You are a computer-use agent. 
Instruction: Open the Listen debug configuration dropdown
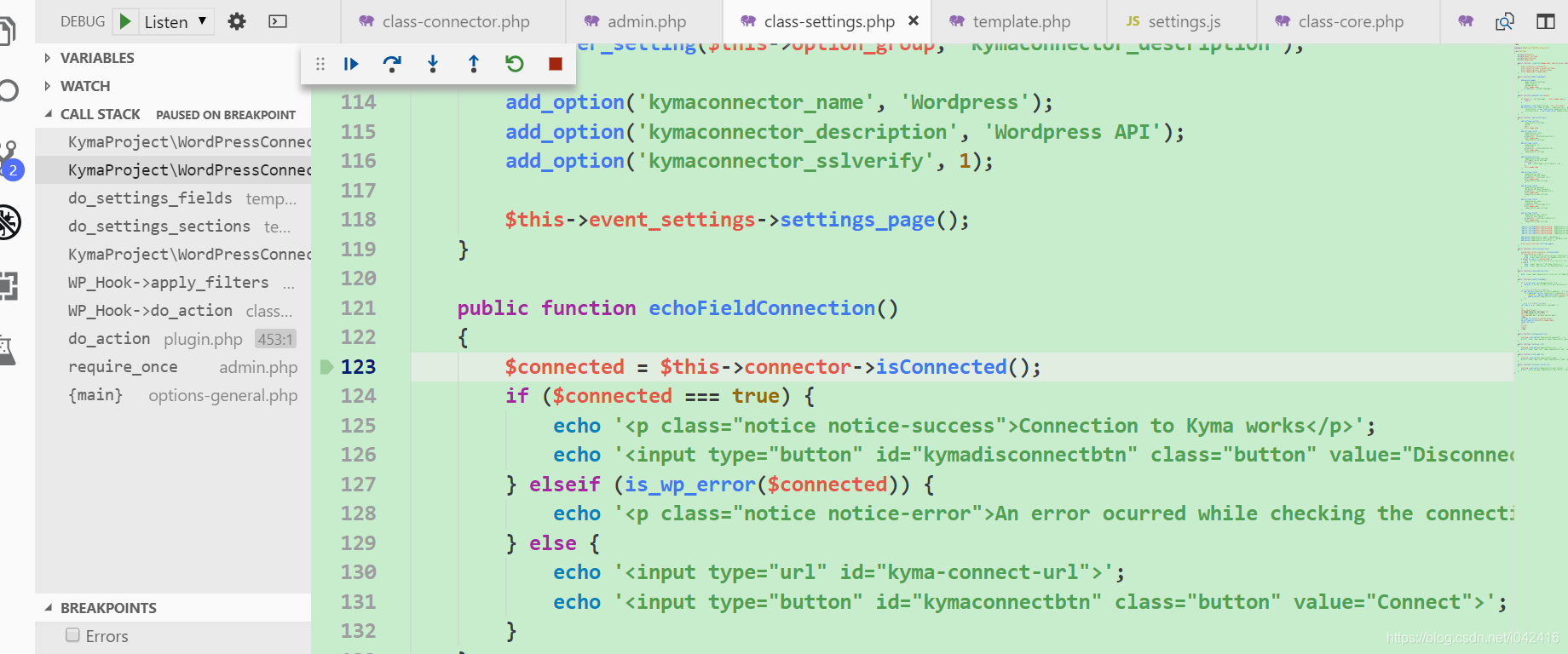point(176,21)
